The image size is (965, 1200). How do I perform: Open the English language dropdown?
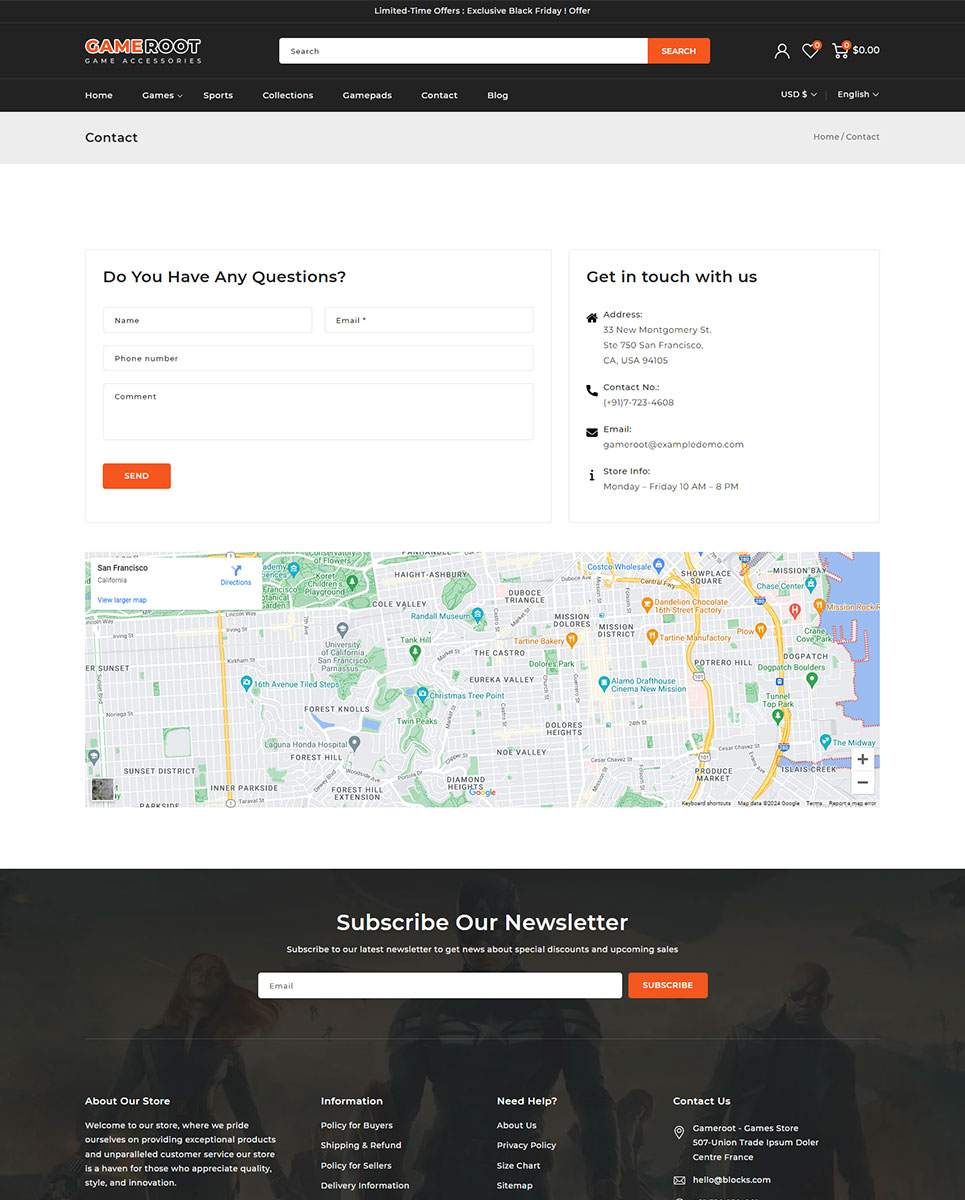[857, 95]
